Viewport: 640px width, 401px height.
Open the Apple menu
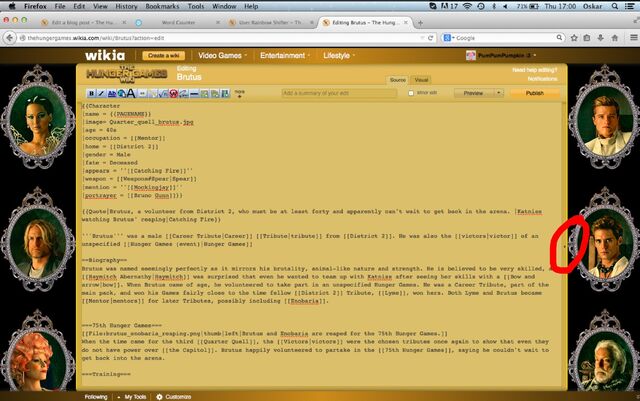[12, 6]
